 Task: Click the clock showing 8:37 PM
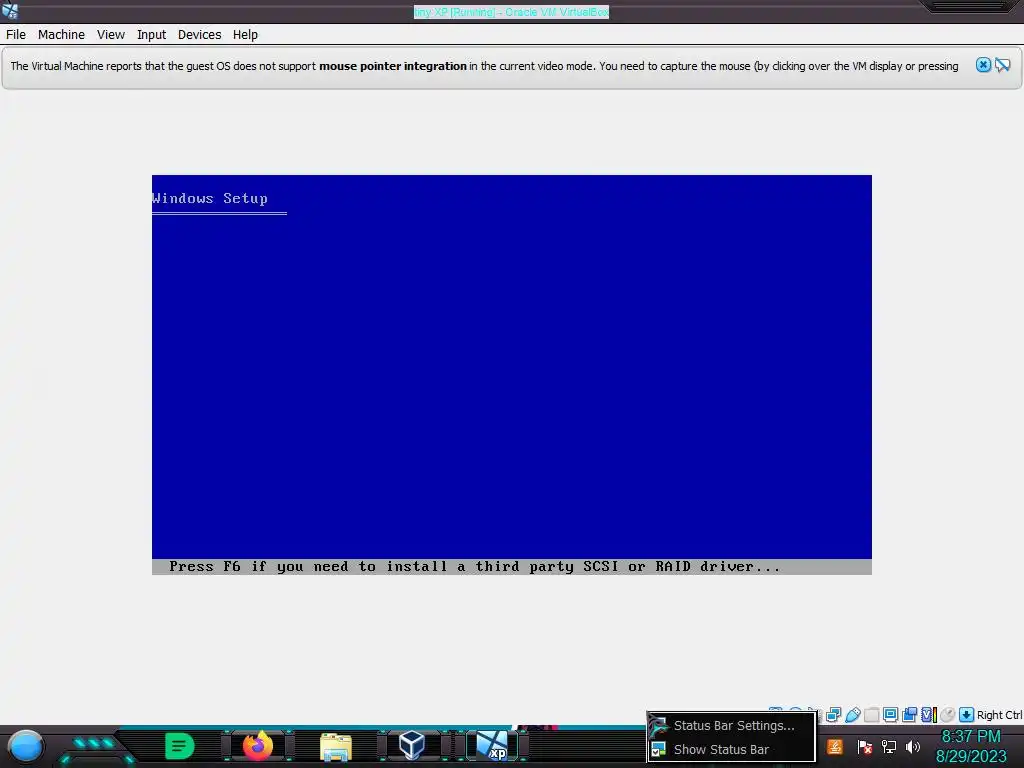click(x=970, y=737)
